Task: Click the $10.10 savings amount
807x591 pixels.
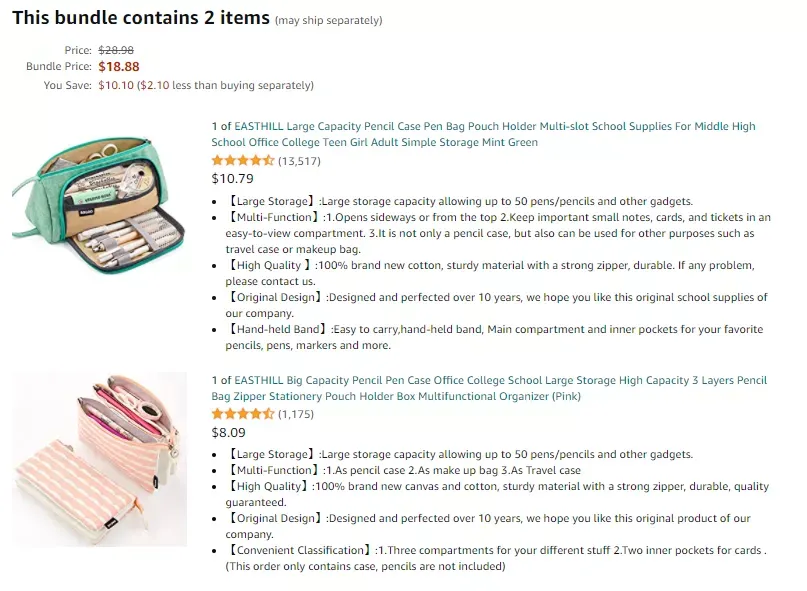Action: tap(116, 85)
